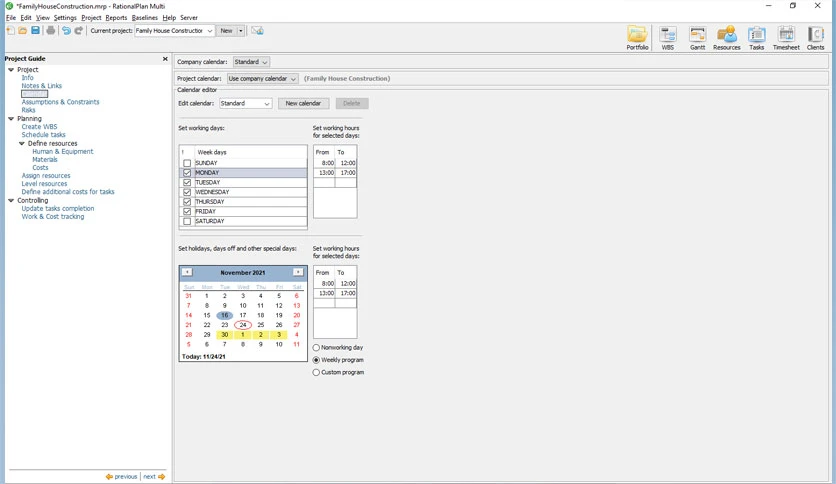Open the File menu
The height and width of the screenshot is (484, 836).
(x=11, y=18)
